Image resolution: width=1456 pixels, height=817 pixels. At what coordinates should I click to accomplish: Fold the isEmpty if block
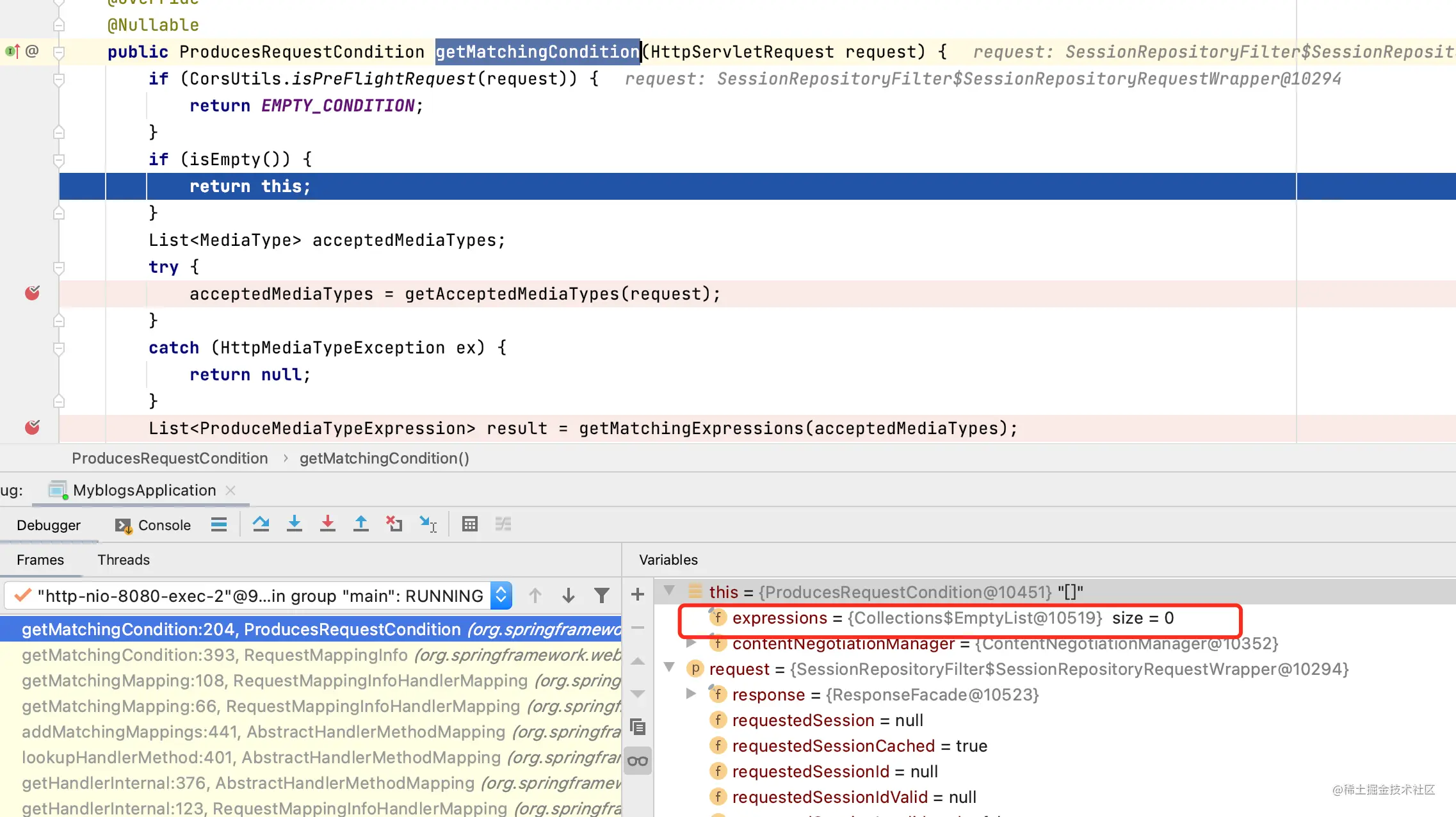[59, 159]
